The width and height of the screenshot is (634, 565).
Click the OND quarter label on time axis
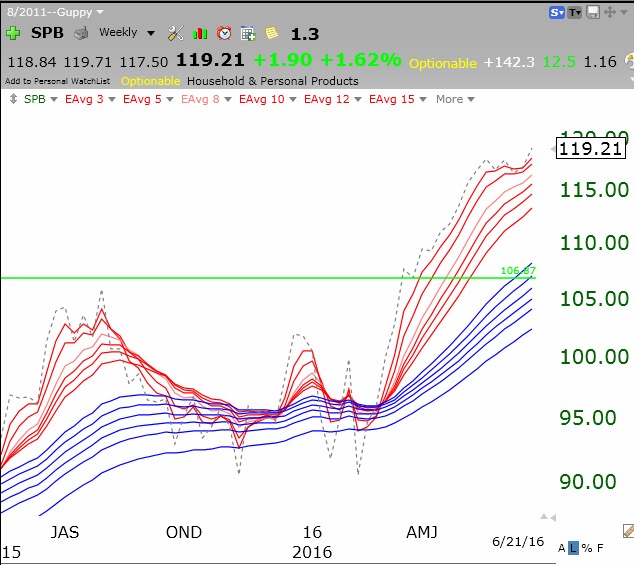[184, 532]
